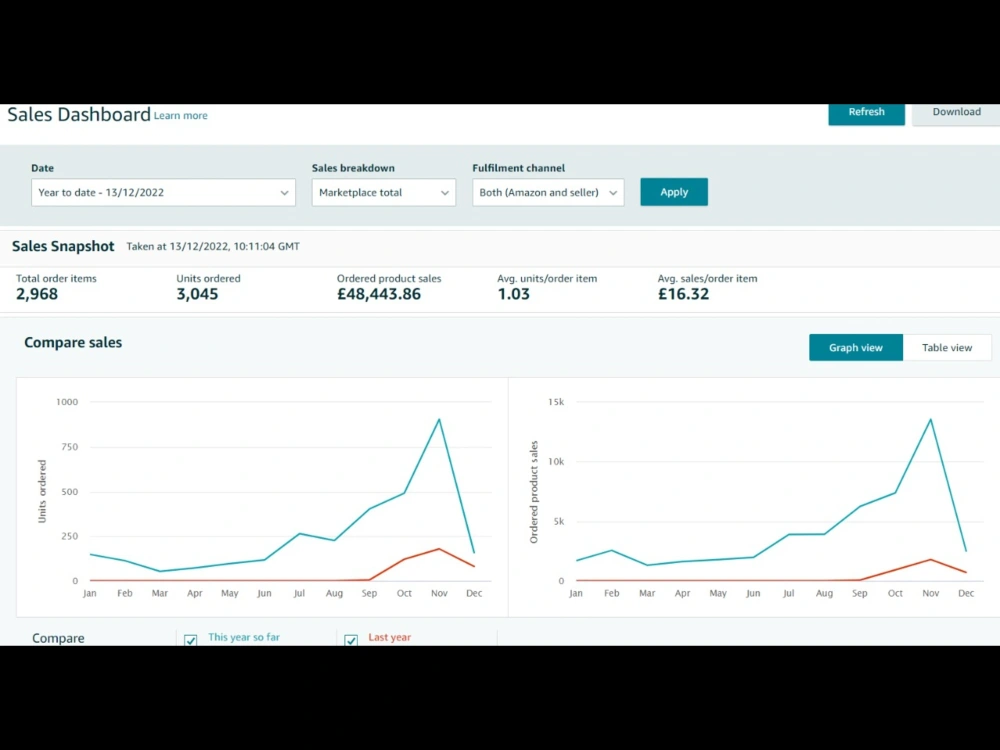Click the Nov peak on Ordered product sales chart

point(930,419)
